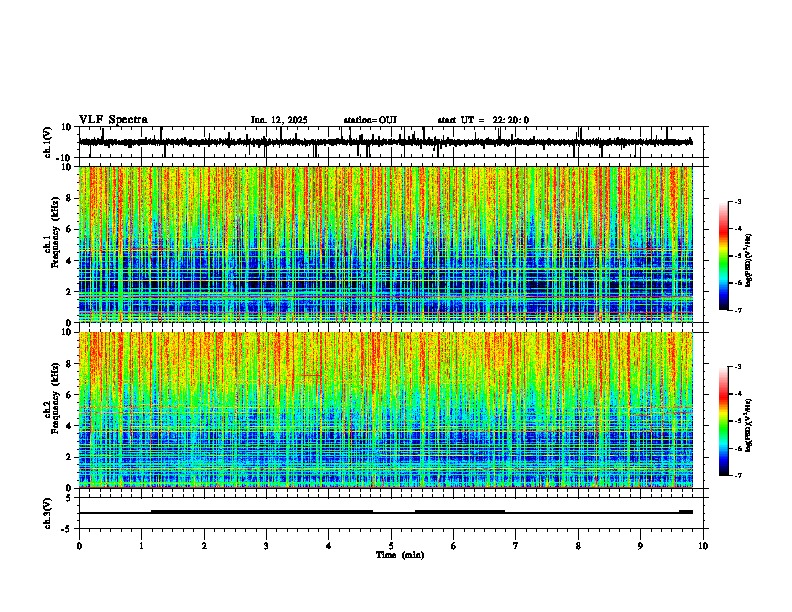The image size is (792, 612).
Task: Click the "Time (min)" axis label
Action: 400,555
